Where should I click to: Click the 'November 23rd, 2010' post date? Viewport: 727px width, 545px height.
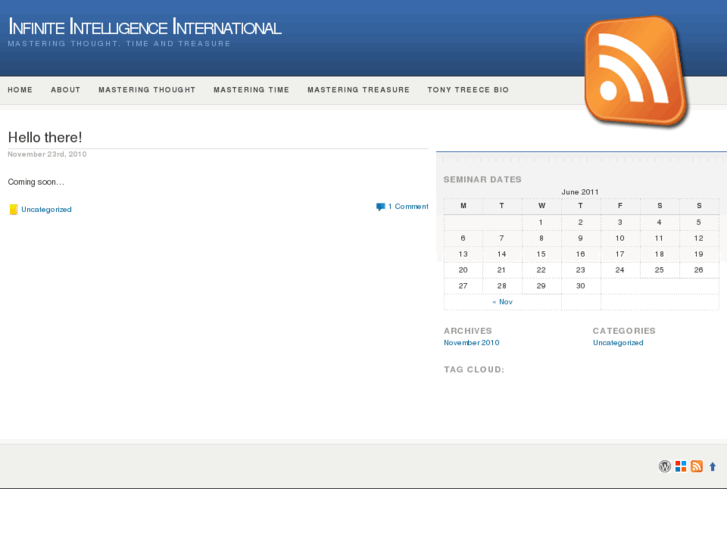47,154
